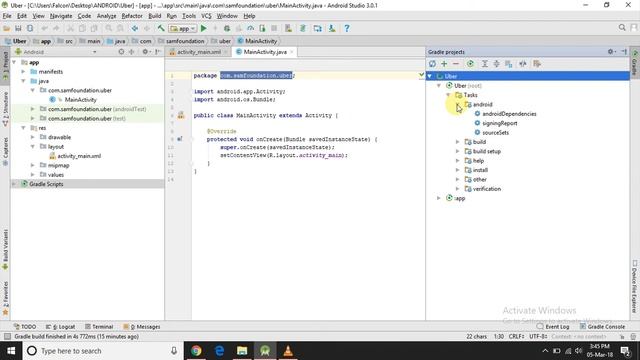Screen dimensions: 640x360
Task: Click the Open file toolbar icon
Action: pyautogui.click(x=7, y=28)
